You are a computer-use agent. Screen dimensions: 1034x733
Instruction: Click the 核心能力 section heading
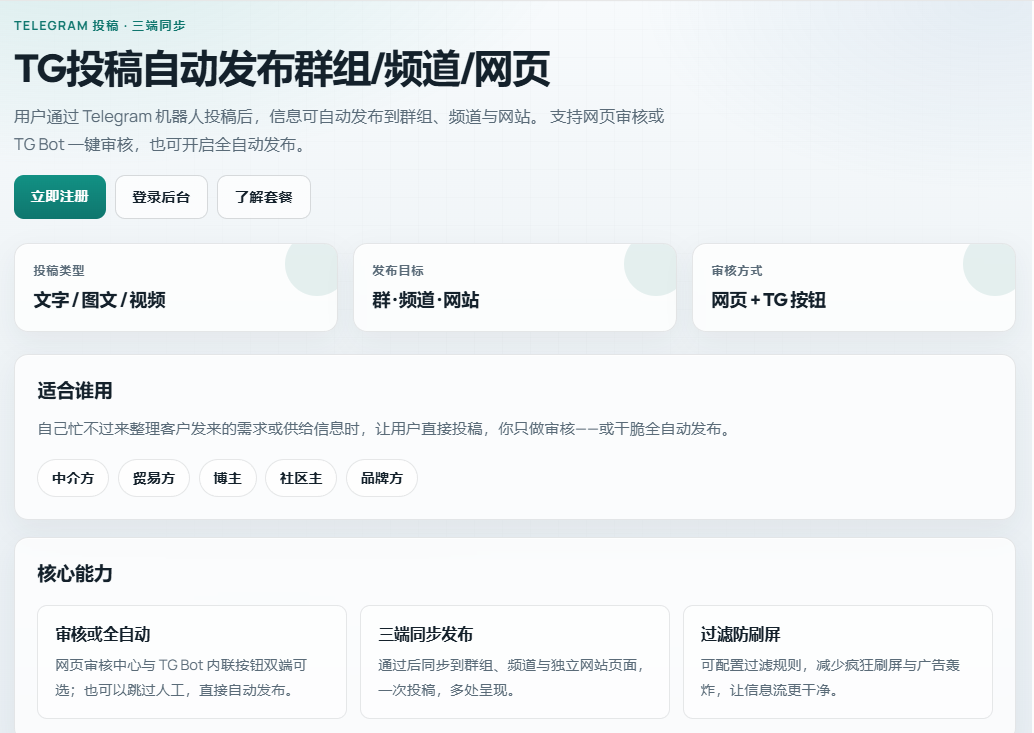coord(75,573)
